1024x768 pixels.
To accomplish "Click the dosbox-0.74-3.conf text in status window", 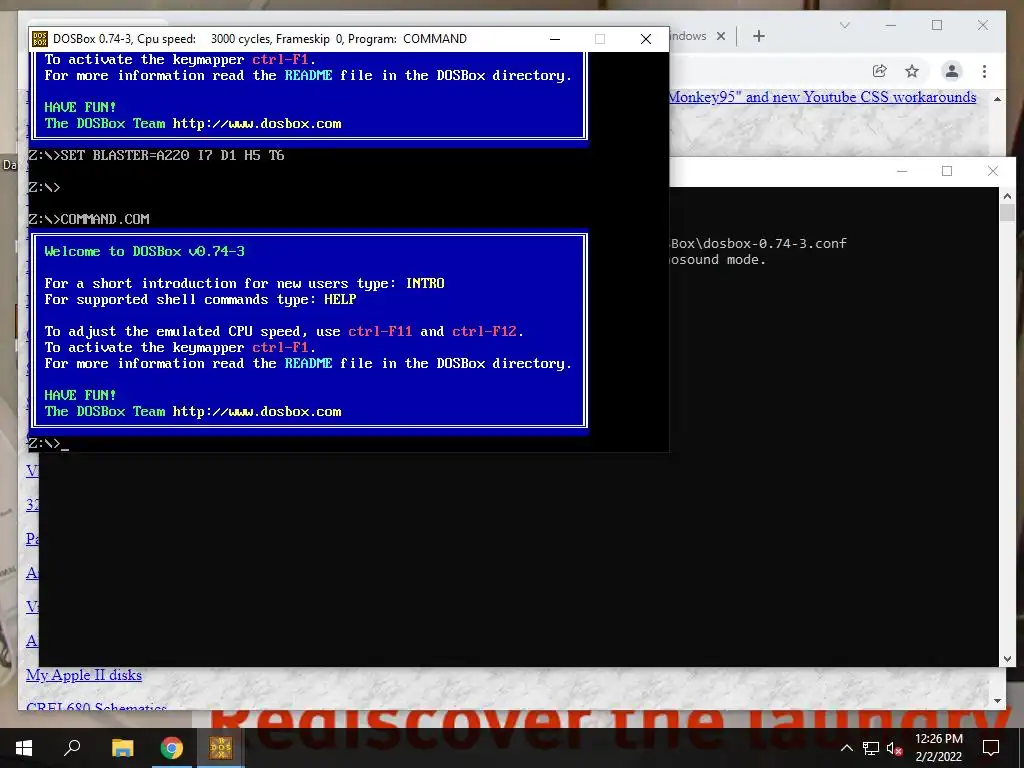I will coord(775,244).
